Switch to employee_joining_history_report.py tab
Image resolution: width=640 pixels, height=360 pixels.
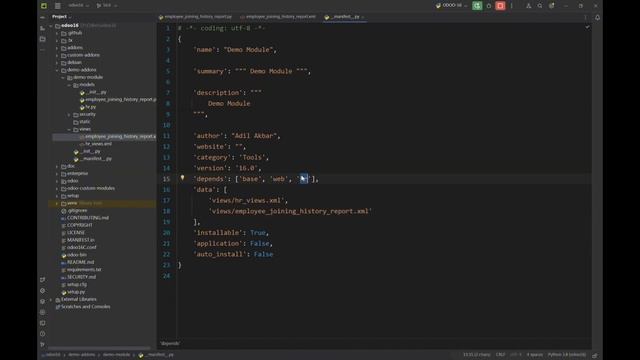click(196, 17)
